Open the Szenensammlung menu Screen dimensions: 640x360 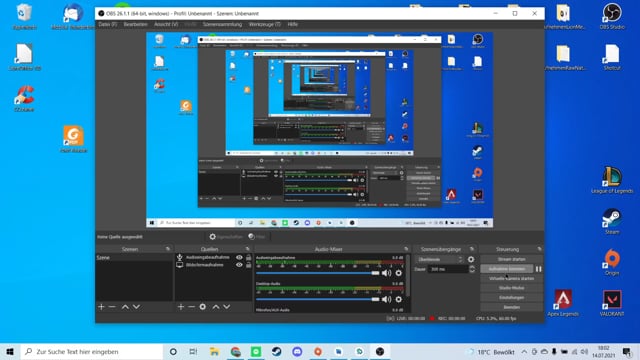pos(222,24)
